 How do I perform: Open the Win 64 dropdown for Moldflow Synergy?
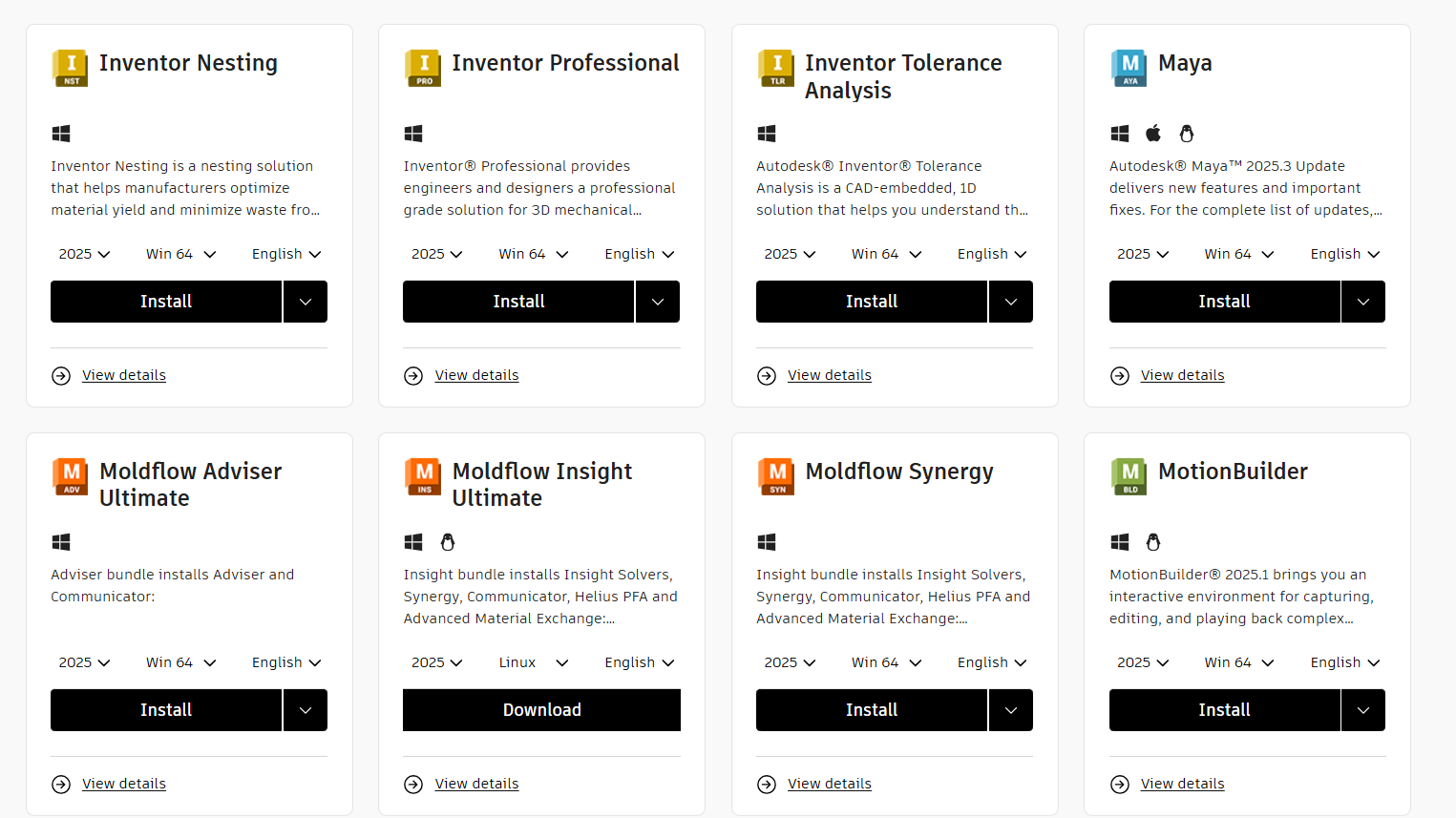[x=886, y=662]
